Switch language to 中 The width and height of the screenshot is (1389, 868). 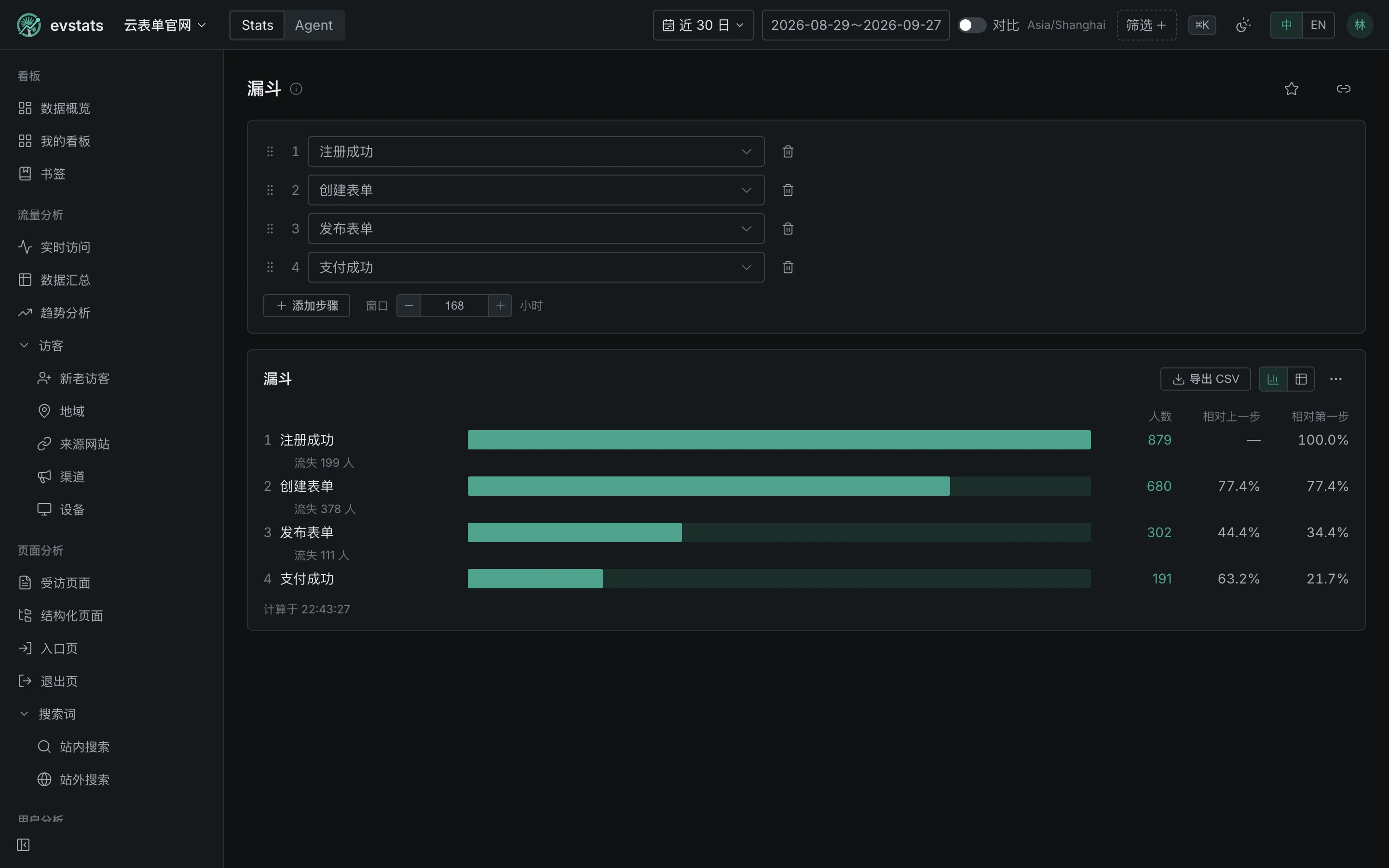(x=1286, y=25)
